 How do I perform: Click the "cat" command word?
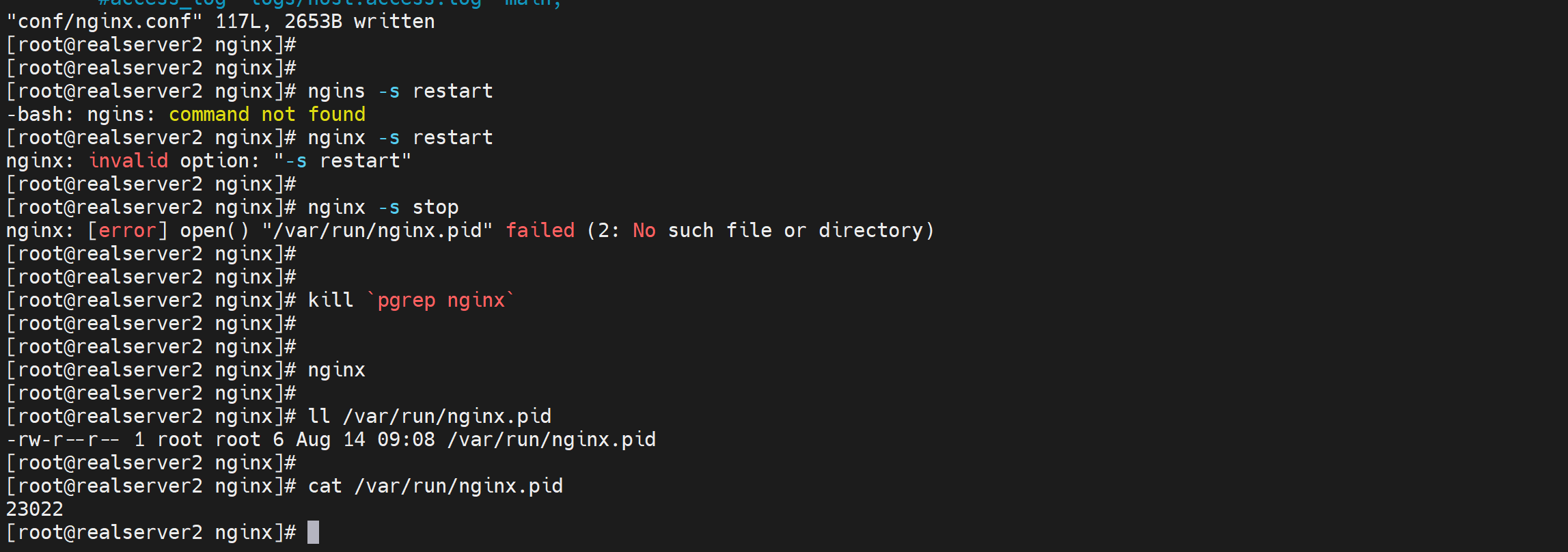[325, 486]
